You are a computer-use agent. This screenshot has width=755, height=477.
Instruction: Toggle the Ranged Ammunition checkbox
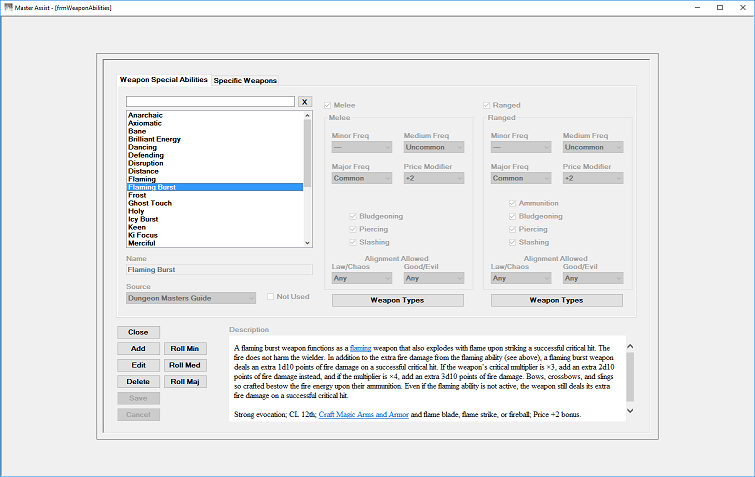(x=512, y=204)
